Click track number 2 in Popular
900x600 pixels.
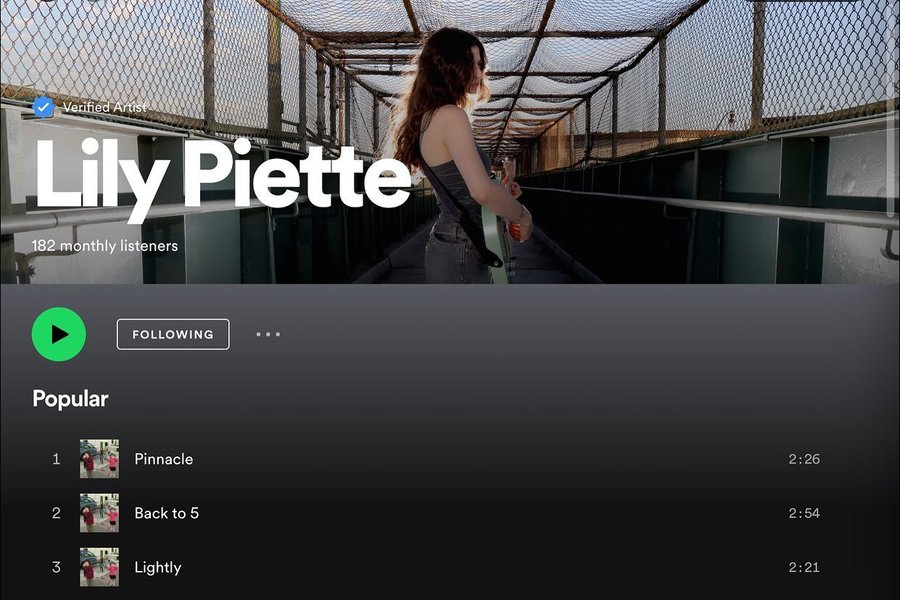[56, 513]
